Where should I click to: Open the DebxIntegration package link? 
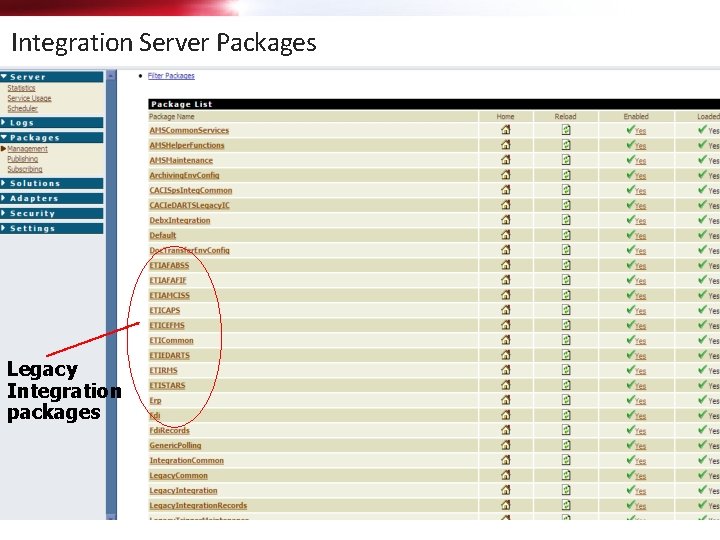click(x=180, y=220)
